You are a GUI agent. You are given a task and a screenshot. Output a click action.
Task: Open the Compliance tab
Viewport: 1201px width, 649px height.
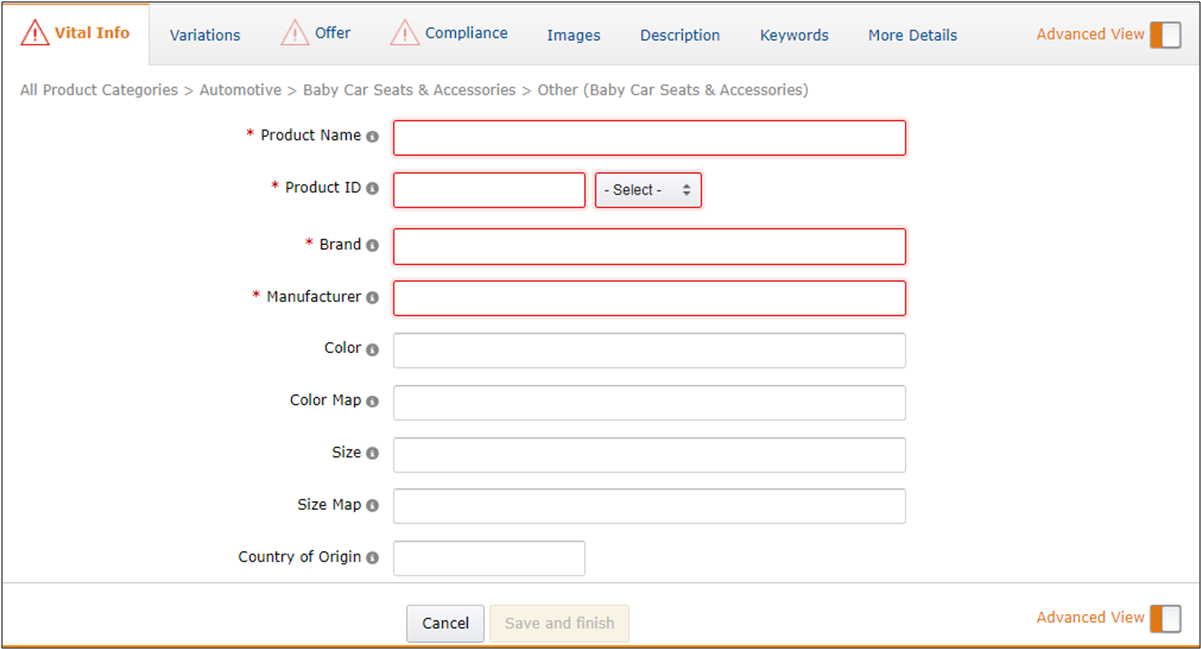pyautogui.click(x=465, y=33)
